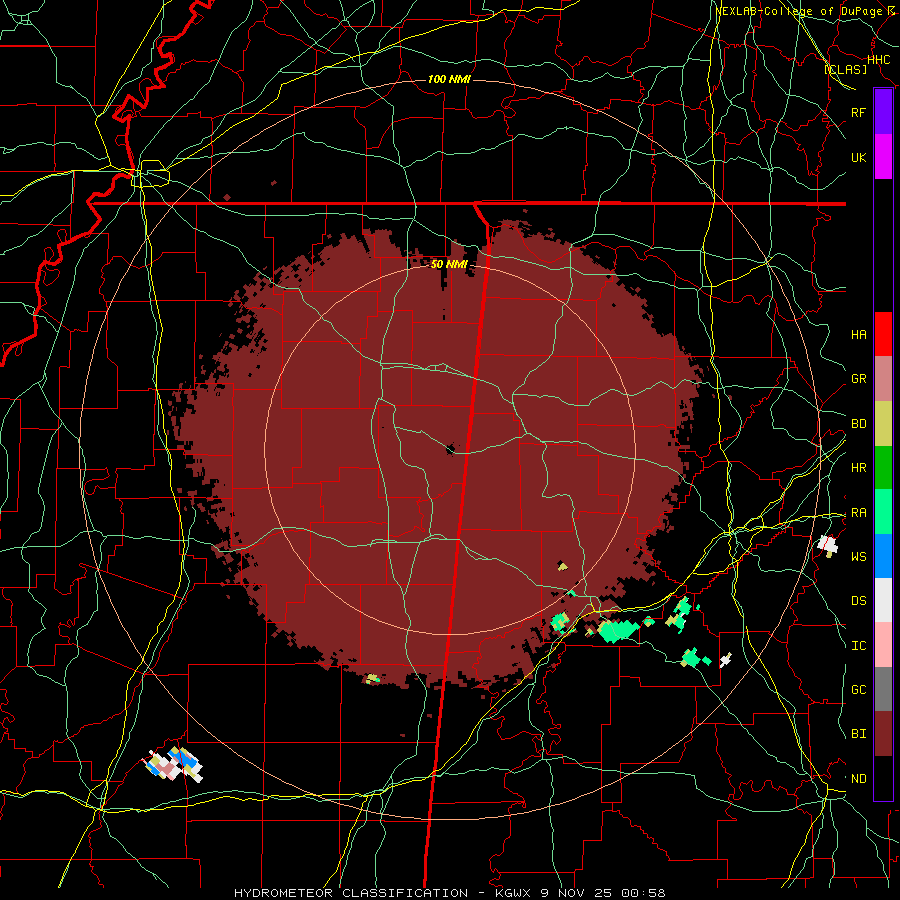Pick the mint green RA legend swatch
The image size is (900, 900).
883,512
